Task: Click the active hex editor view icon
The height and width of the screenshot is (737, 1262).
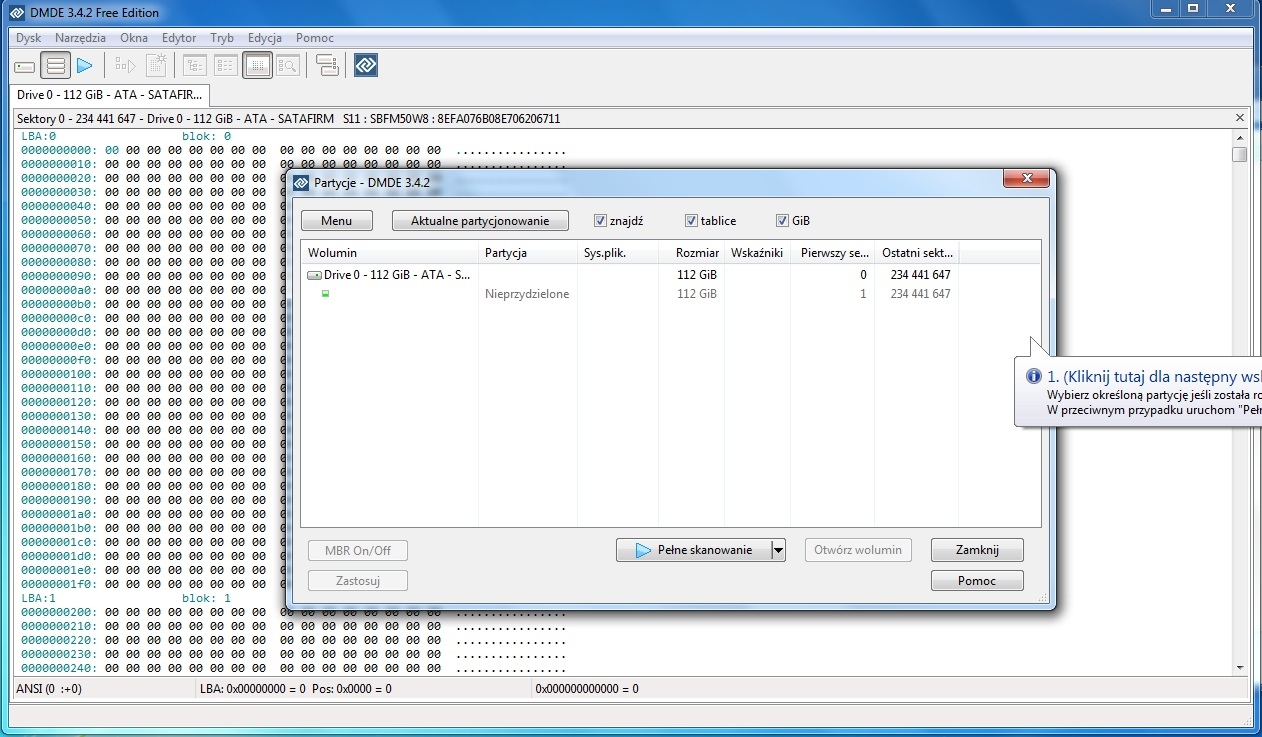Action: 257,66
